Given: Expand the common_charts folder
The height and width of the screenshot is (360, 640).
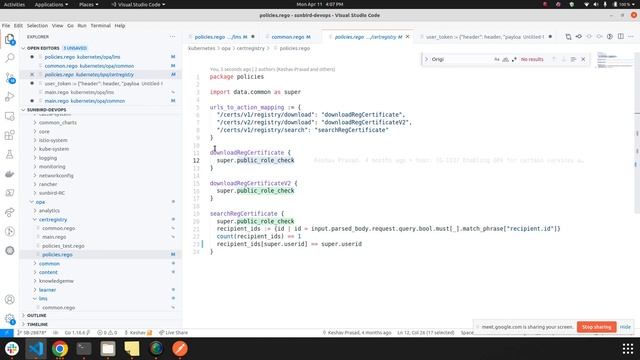Looking at the screenshot, I should pos(58,122).
